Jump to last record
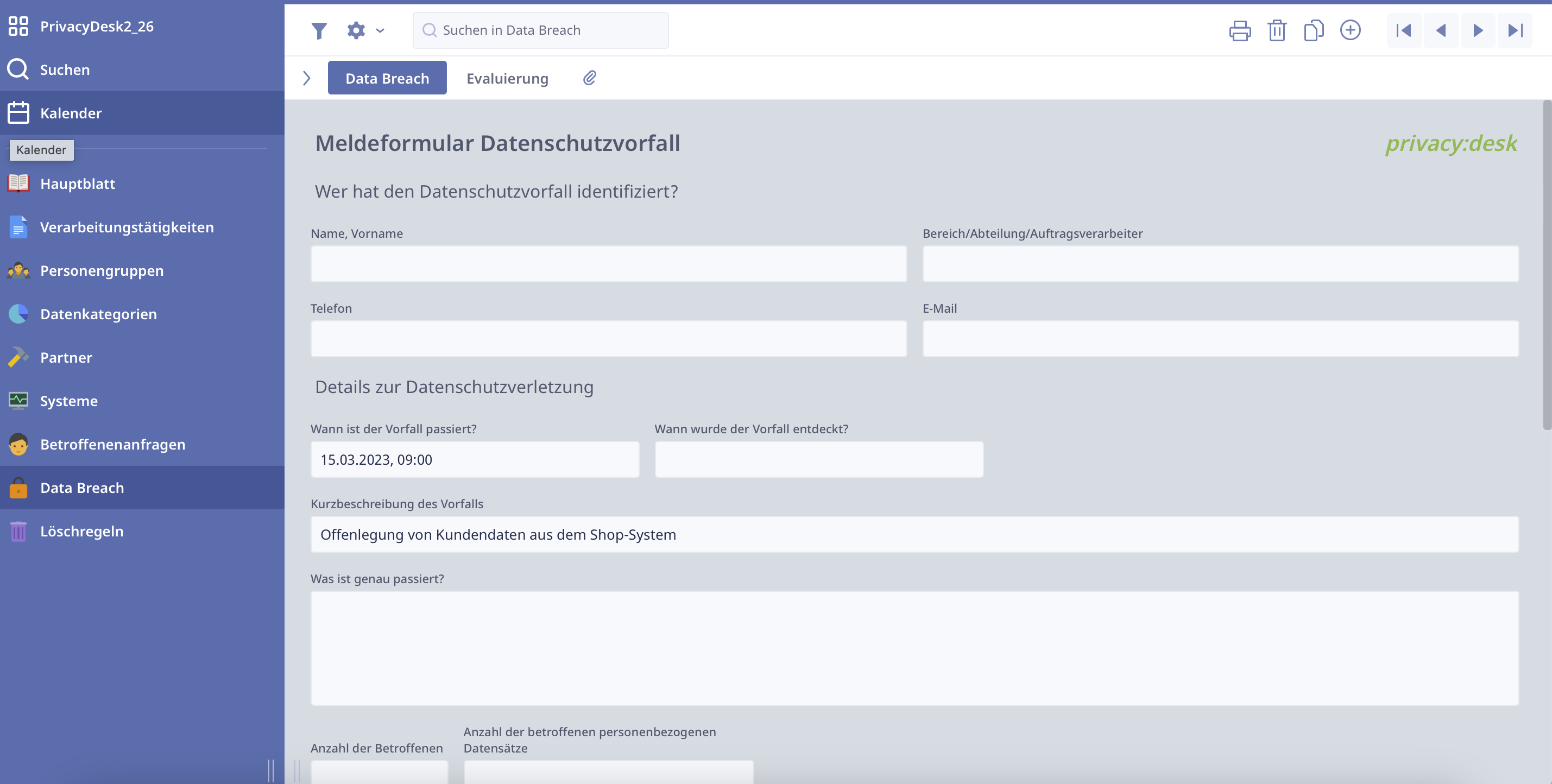The width and height of the screenshot is (1552, 784). [x=1515, y=31]
